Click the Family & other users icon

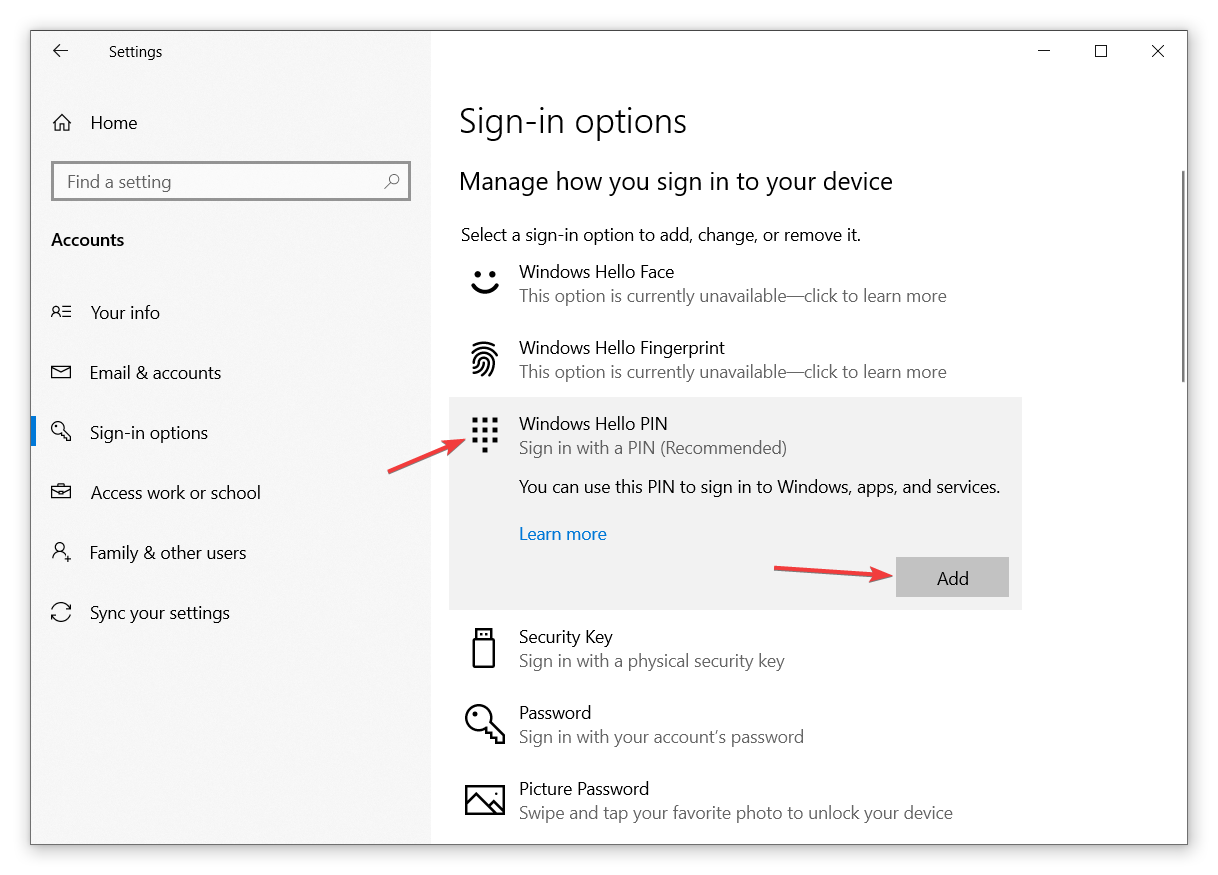[61, 552]
